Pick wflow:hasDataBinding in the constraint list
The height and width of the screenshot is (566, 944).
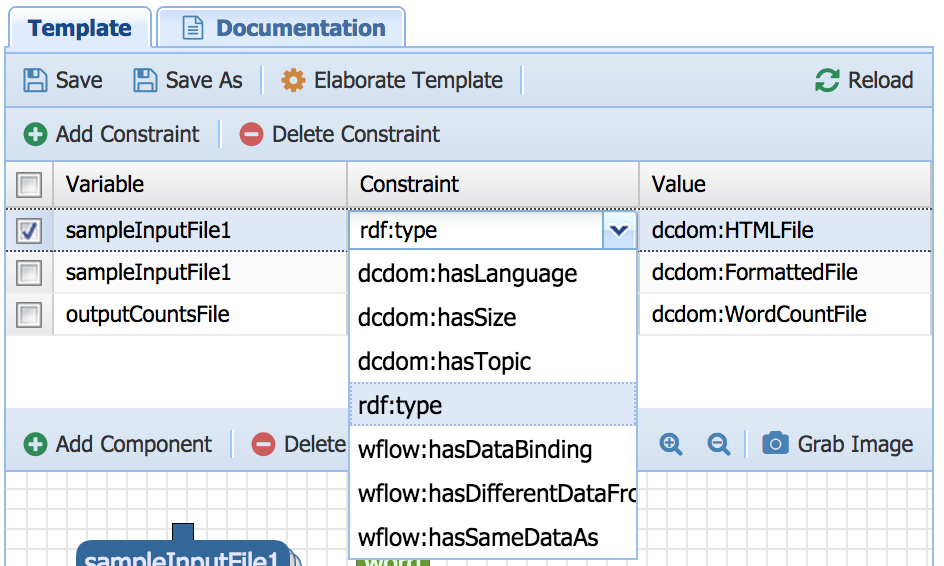point(475,450)
